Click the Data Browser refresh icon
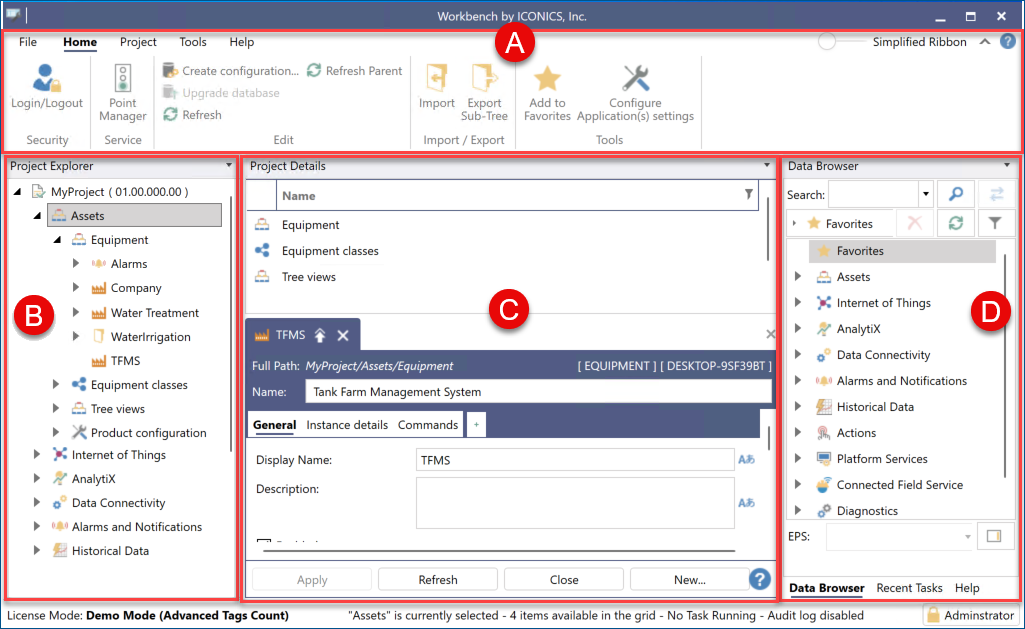1025x629 pixels. tap(956, 223)
